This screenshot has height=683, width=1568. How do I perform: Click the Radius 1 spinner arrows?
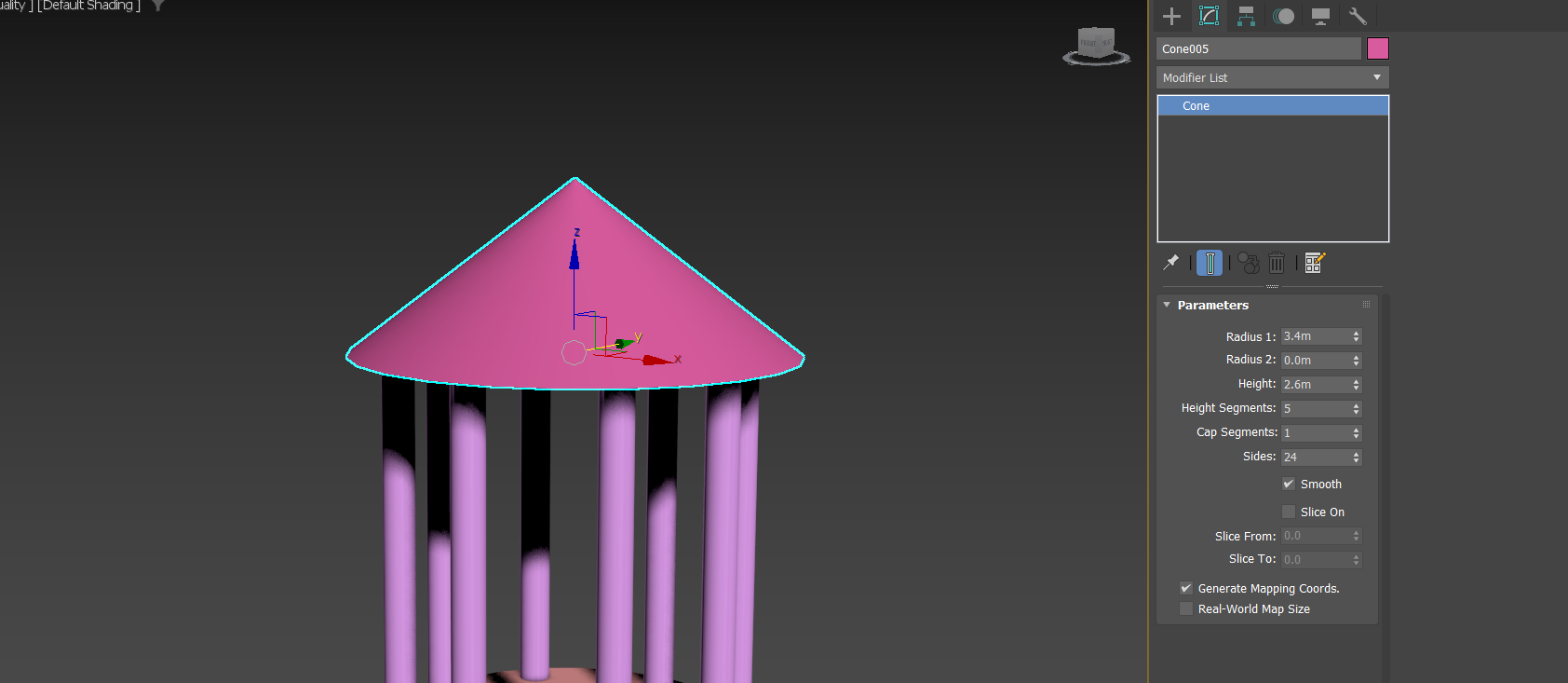(1357, 336)
